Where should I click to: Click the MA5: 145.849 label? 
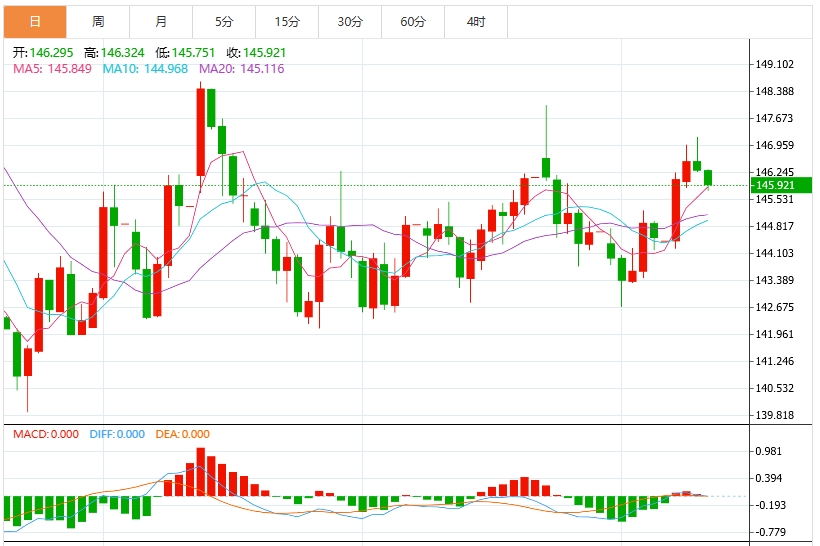[52, 69]
